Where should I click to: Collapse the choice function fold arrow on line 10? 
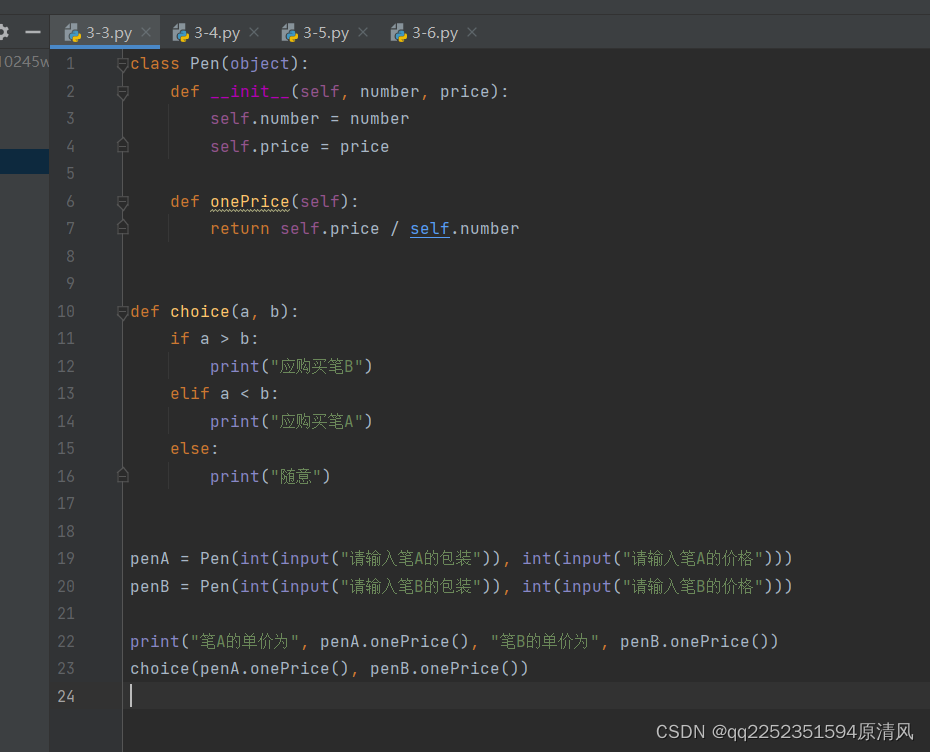click(x=122, y=311)
